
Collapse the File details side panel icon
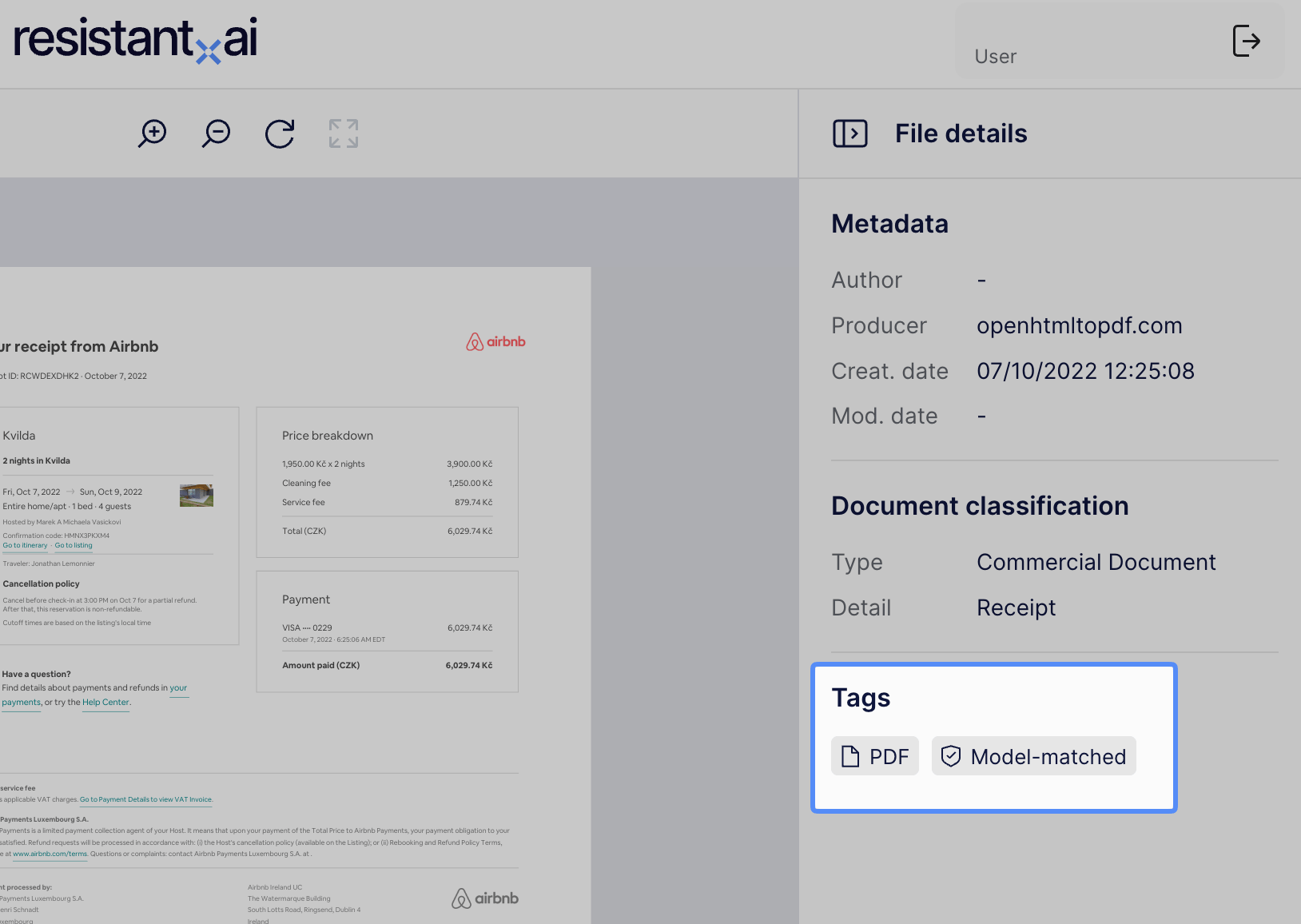click(850, 133)
